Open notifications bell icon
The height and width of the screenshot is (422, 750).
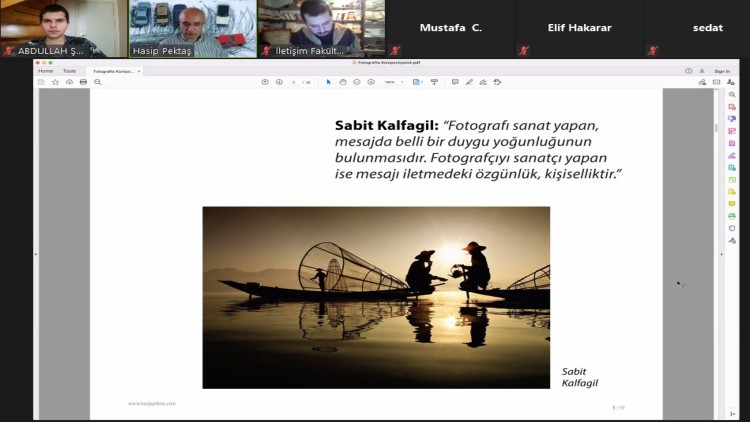(702, 71)
